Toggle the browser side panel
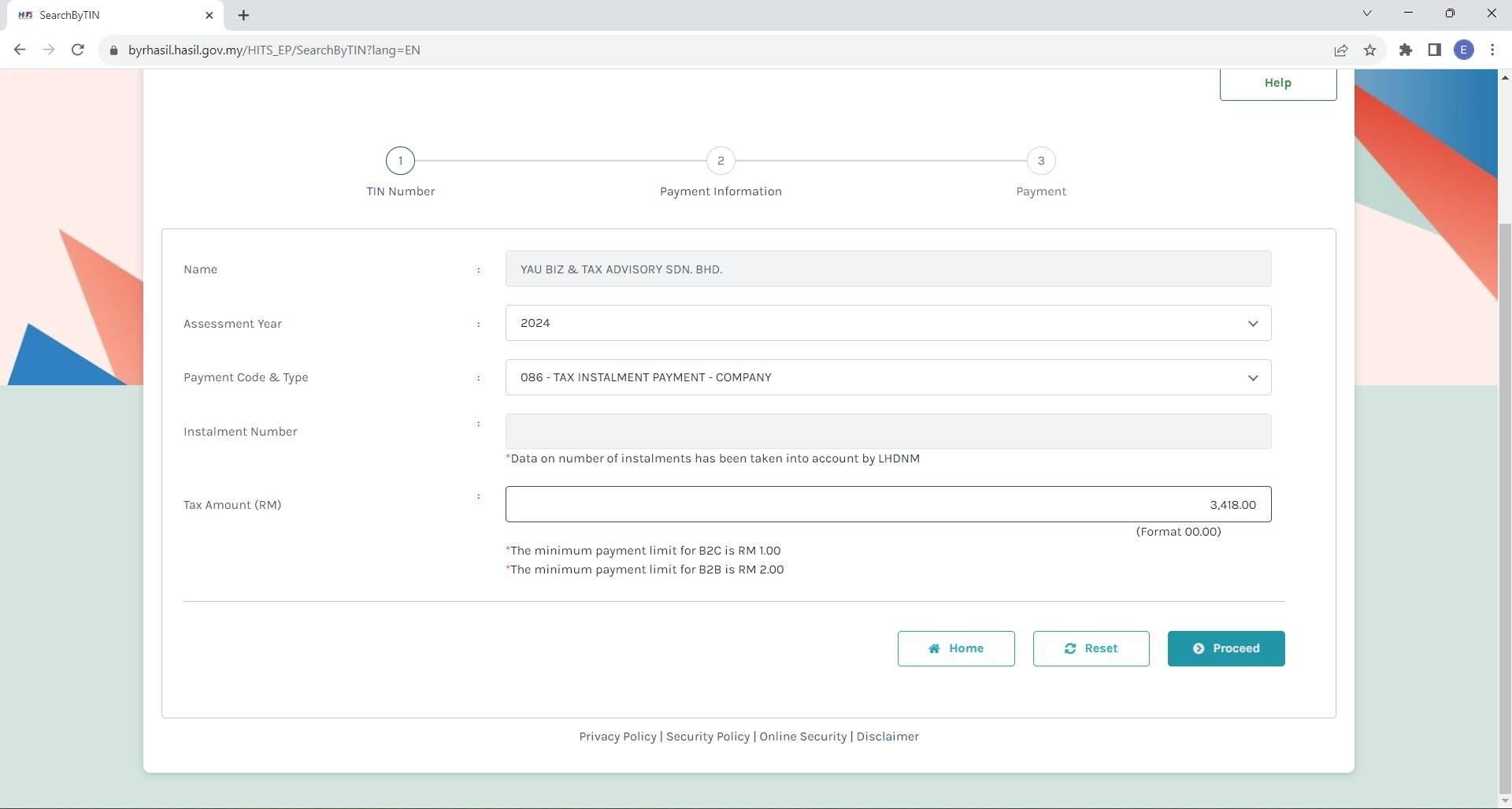The image size is (1512, 809). click(1434, 50)
